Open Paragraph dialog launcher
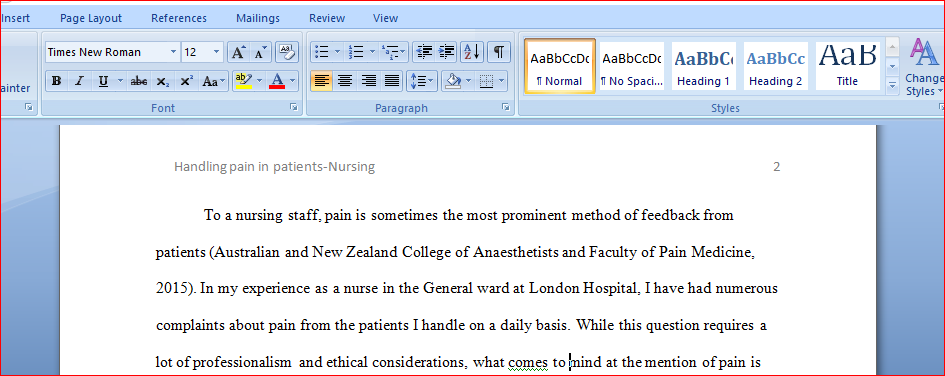Viewport: 945px width, 376px height. pos(505,107)
